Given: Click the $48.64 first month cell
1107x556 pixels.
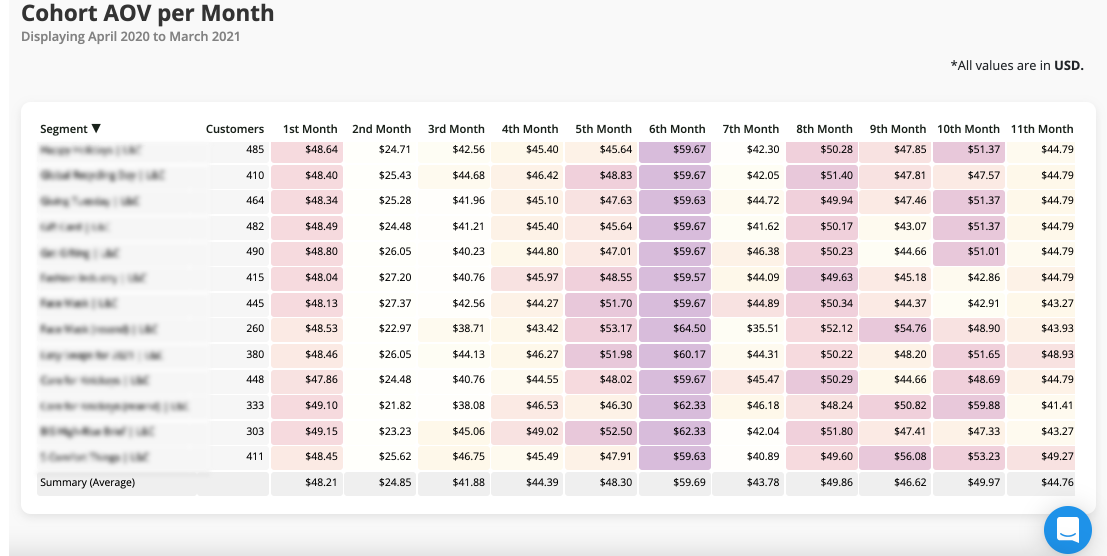Looking at the screenshot, I should click(x=307, y=150).
